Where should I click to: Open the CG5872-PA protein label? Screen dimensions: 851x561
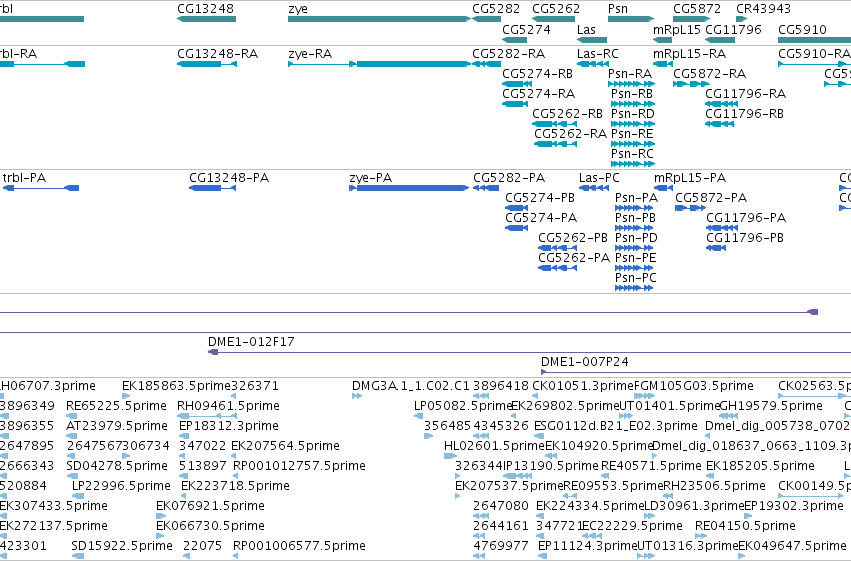tap(711, 198)
